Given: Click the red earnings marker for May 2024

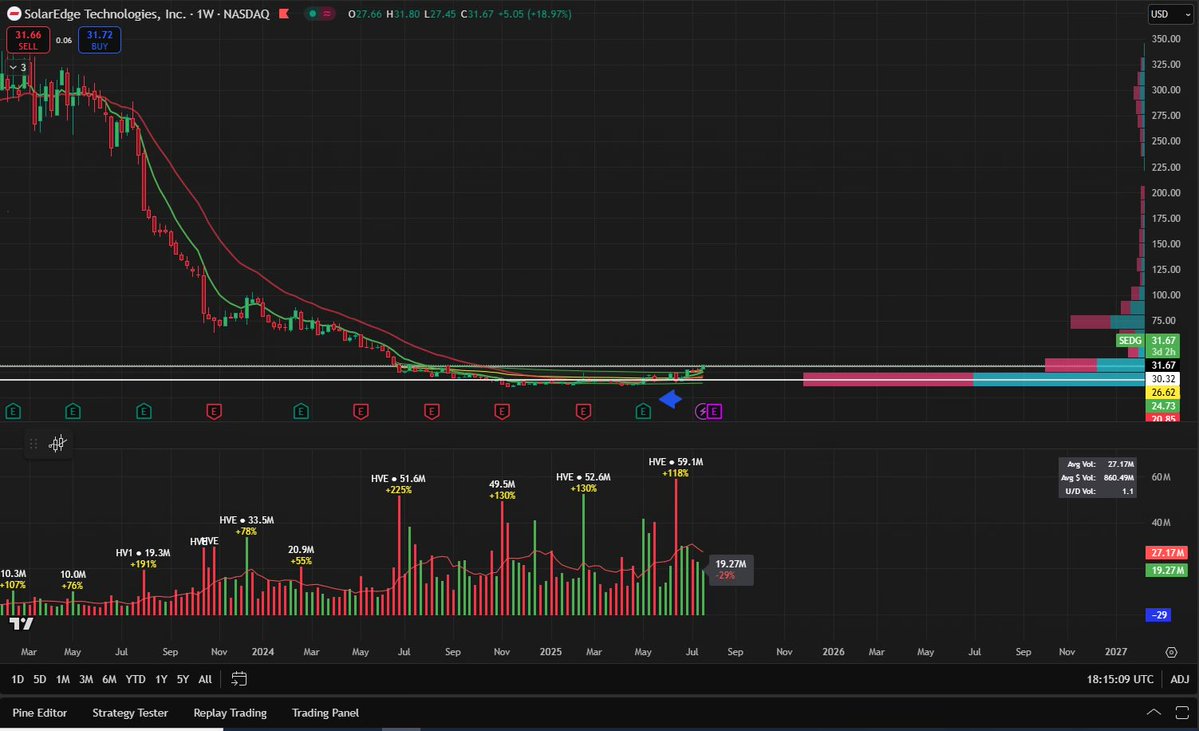Looking at the screenshot, I should click(x=360, y=411).
